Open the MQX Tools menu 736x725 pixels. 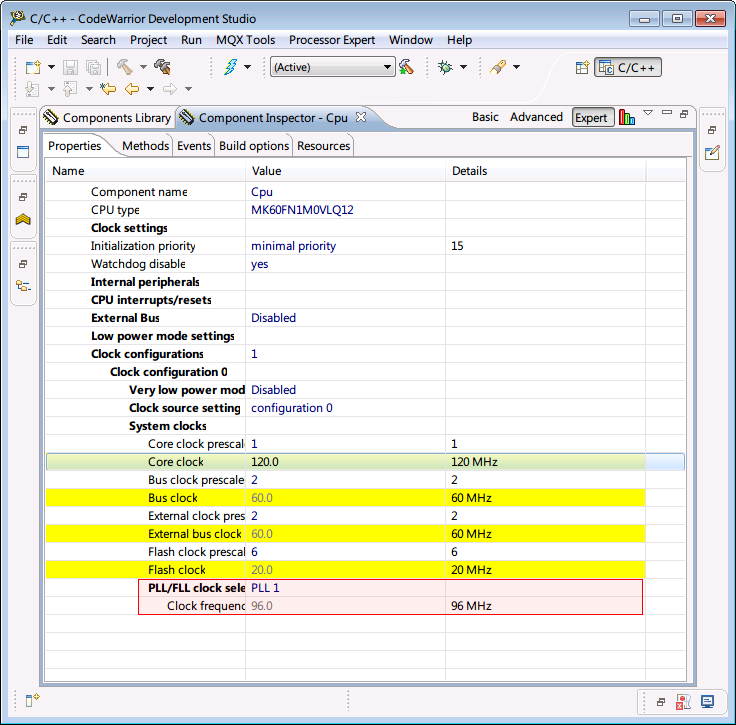point(245,40)
